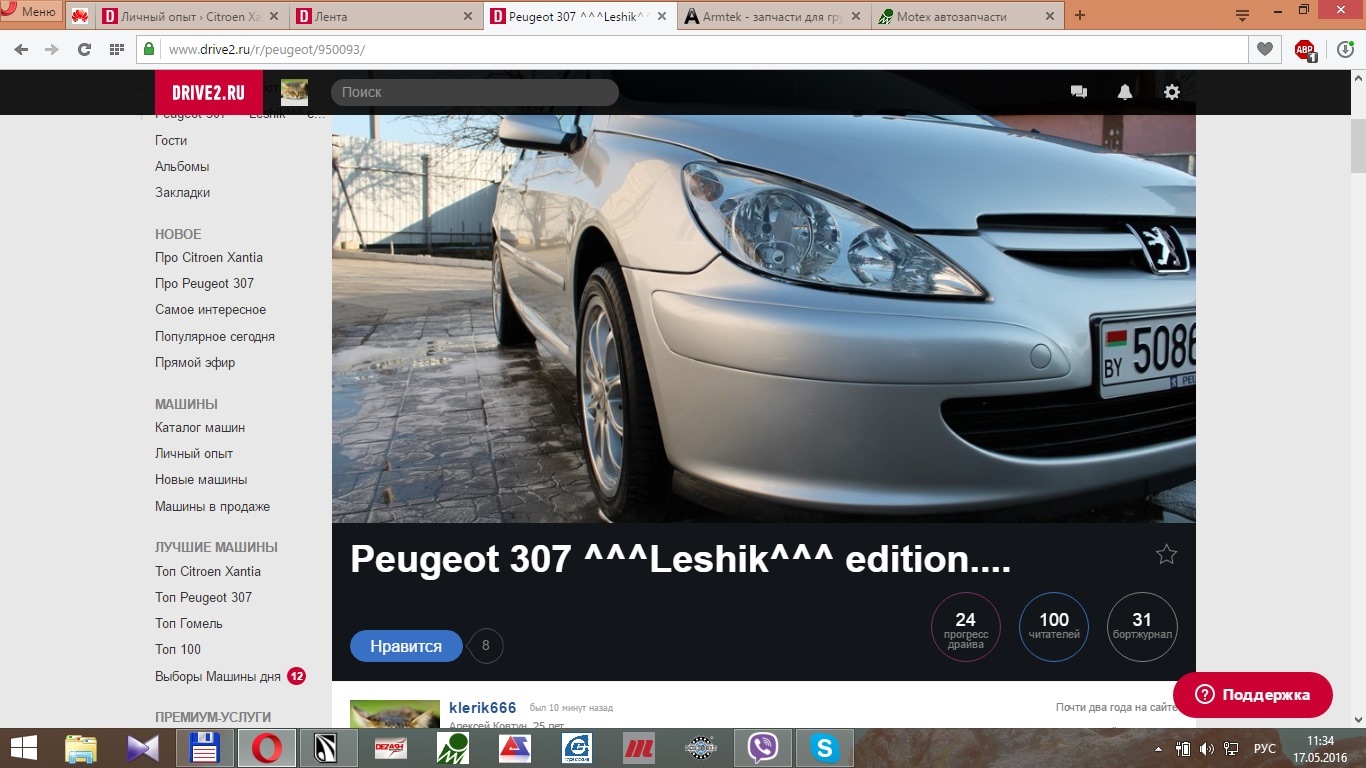
Task: Open the tab list menu icon
Action: [x=1242, y=15]
